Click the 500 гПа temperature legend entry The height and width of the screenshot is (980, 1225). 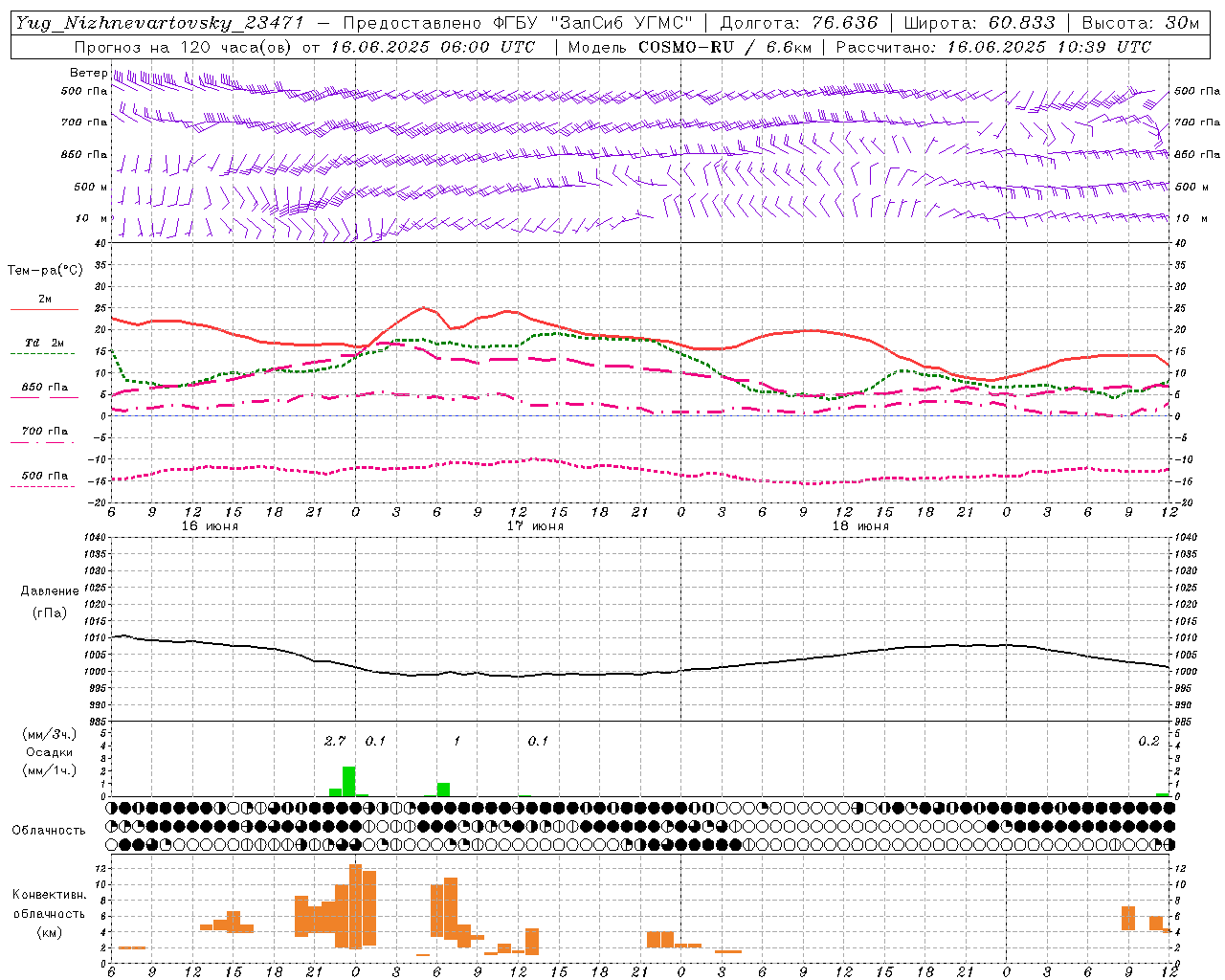pyautogui.click(x=45, y=475)
